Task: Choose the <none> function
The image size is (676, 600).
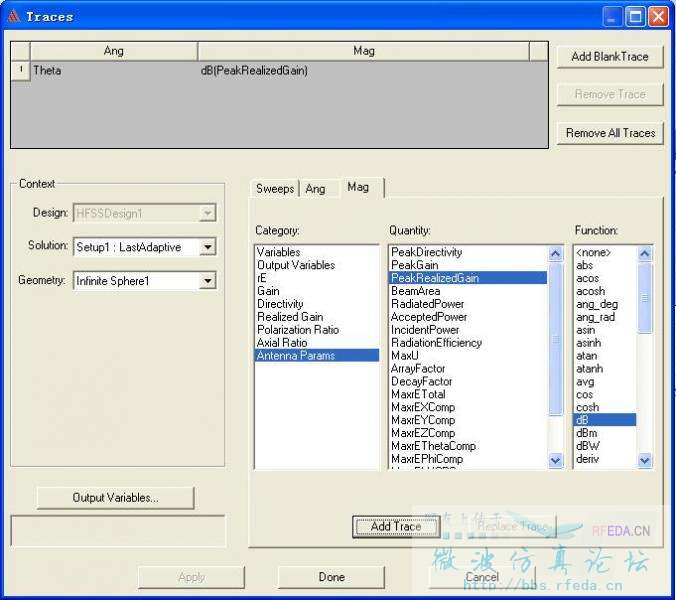Action: (x=593, y=253)
